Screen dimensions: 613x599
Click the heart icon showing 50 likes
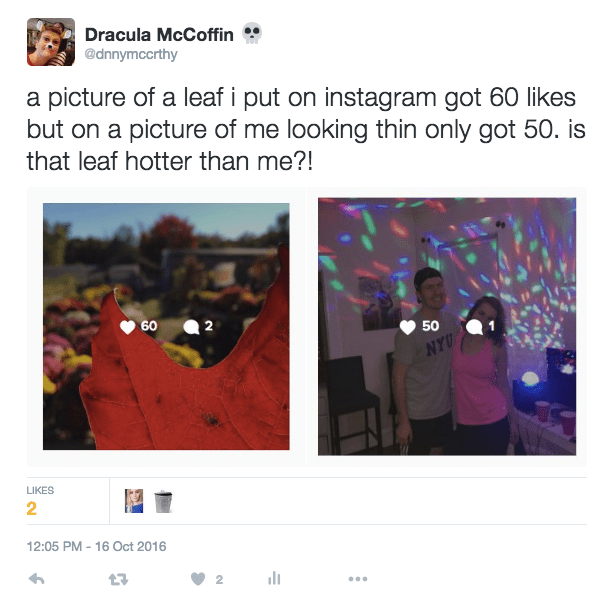pos(407,327)
